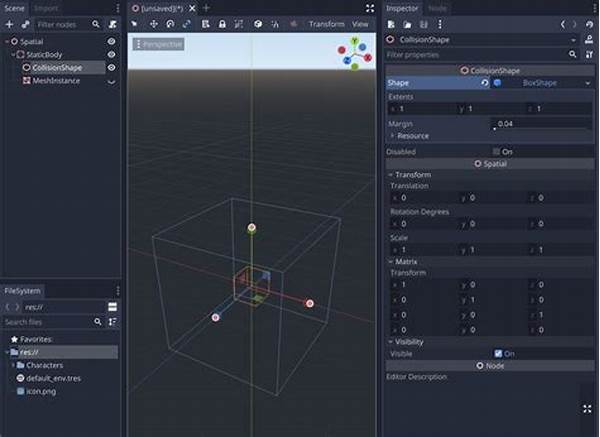Screen dimensions: 600x437
Task: Attach script to selected node
Action: [x=112, y=24]
